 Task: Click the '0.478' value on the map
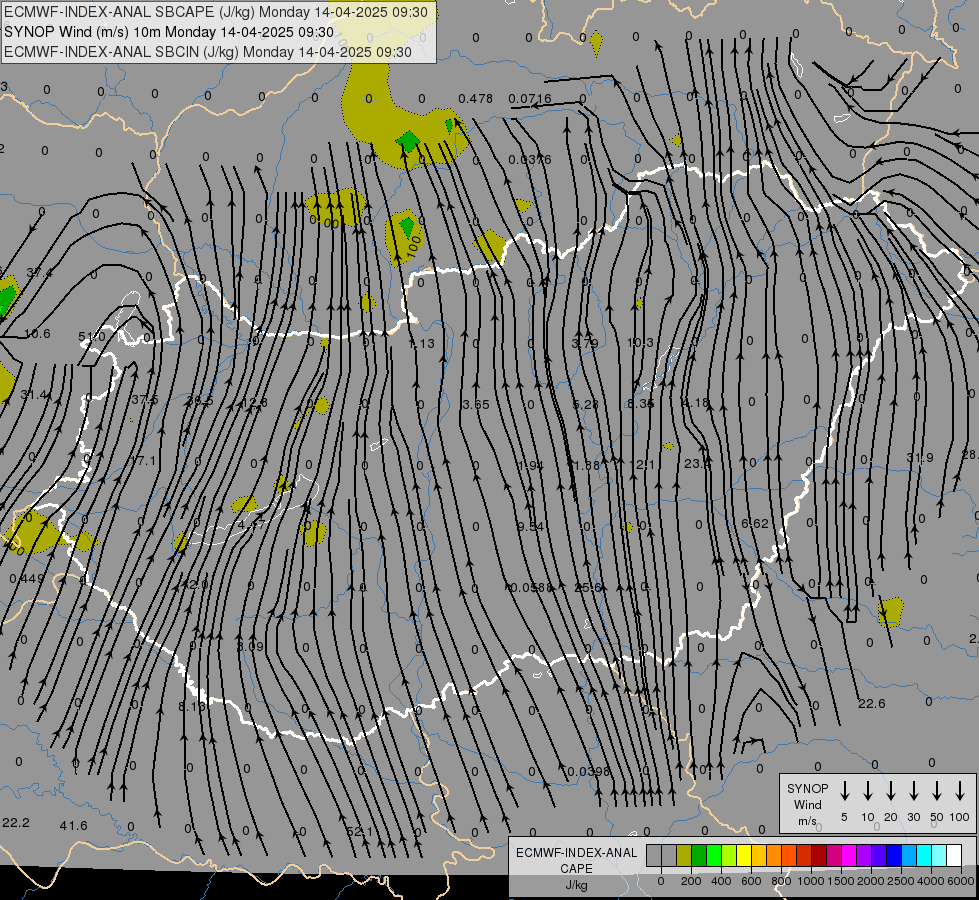[475, 99]
